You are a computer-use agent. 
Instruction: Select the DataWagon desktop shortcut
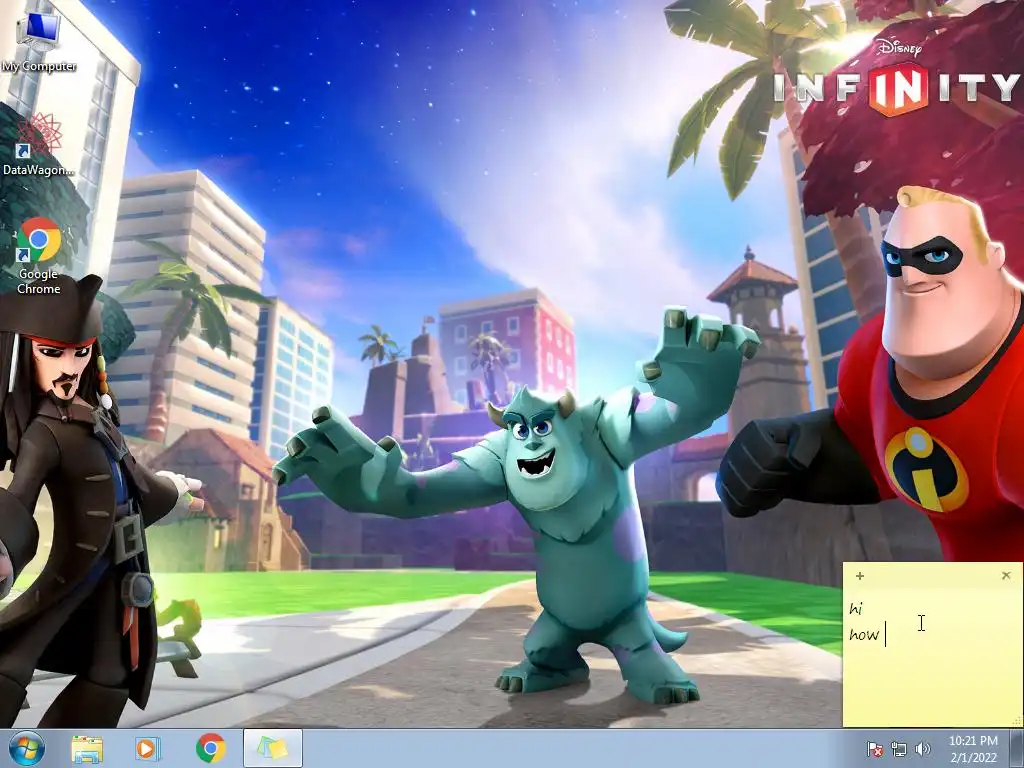(x=39, y=145)
